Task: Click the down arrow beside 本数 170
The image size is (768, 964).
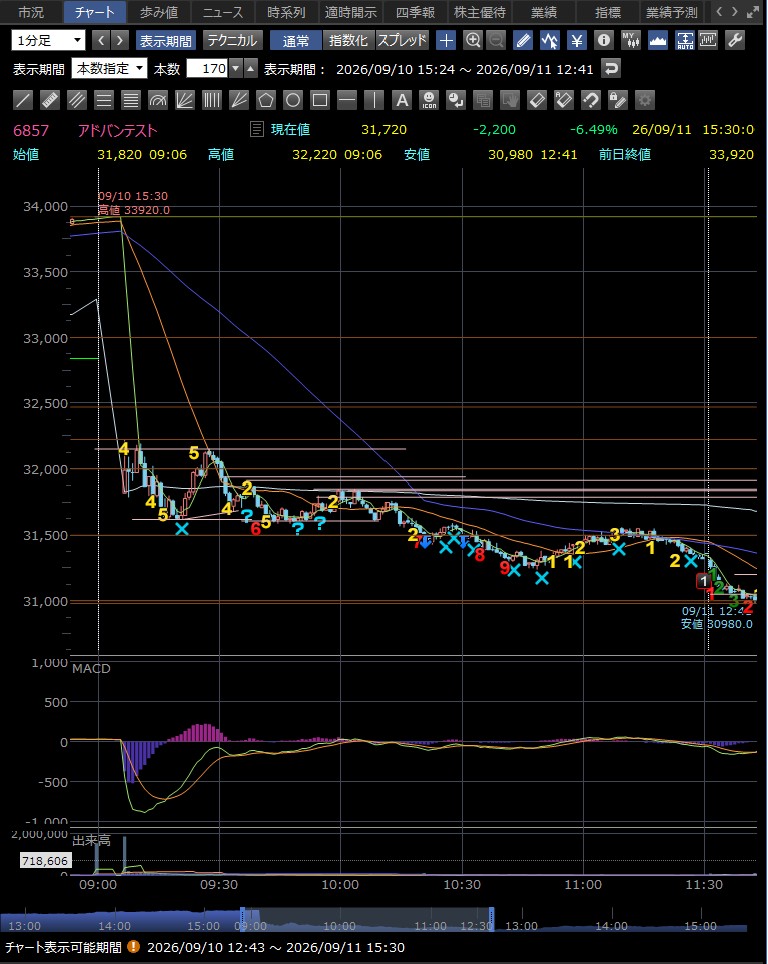Action: 236,68
